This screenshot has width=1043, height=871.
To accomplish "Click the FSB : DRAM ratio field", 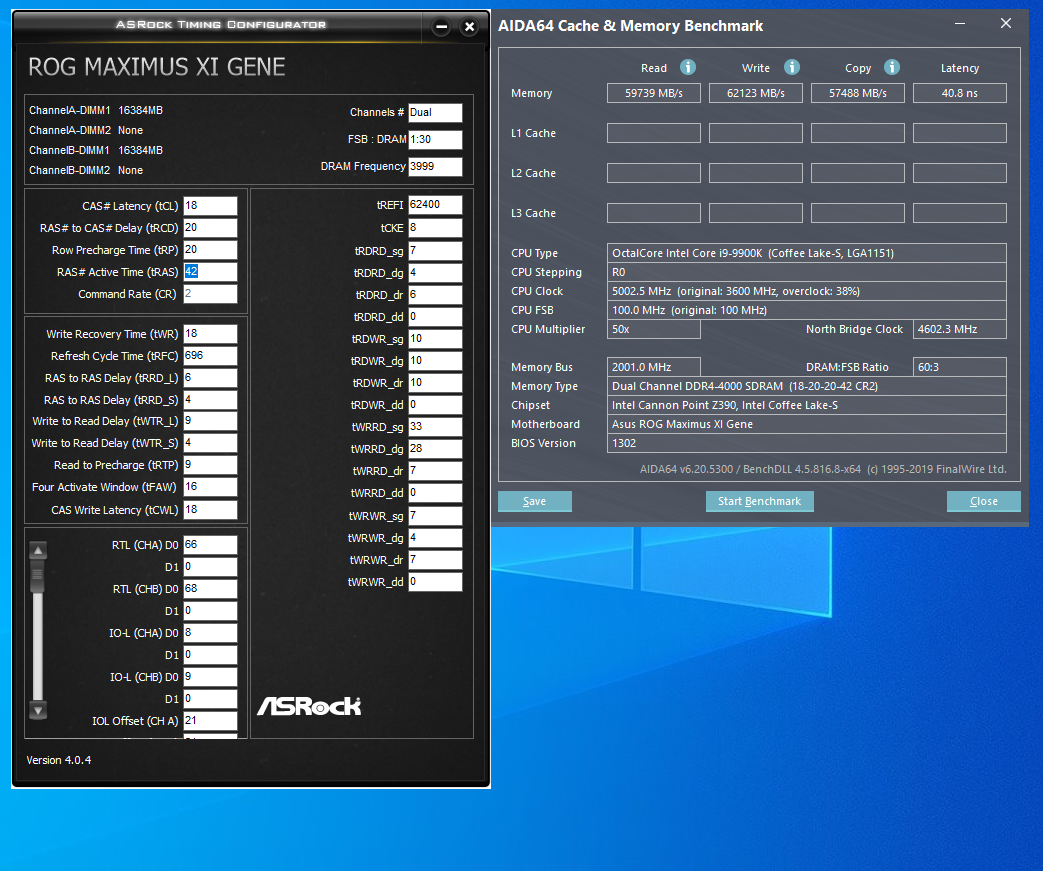I will pyautogui.click(x=435, y=139).
